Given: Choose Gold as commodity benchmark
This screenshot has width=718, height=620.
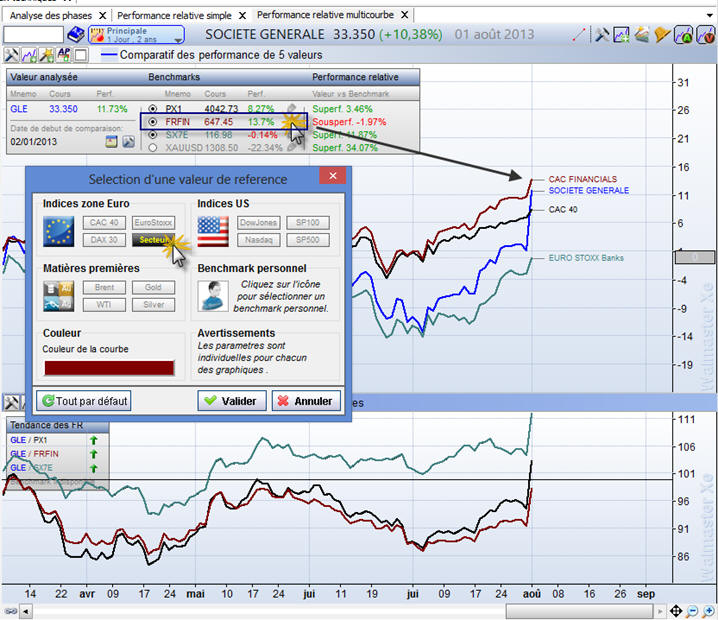Looking at the screenshot, I should click(x=153, y=288).
